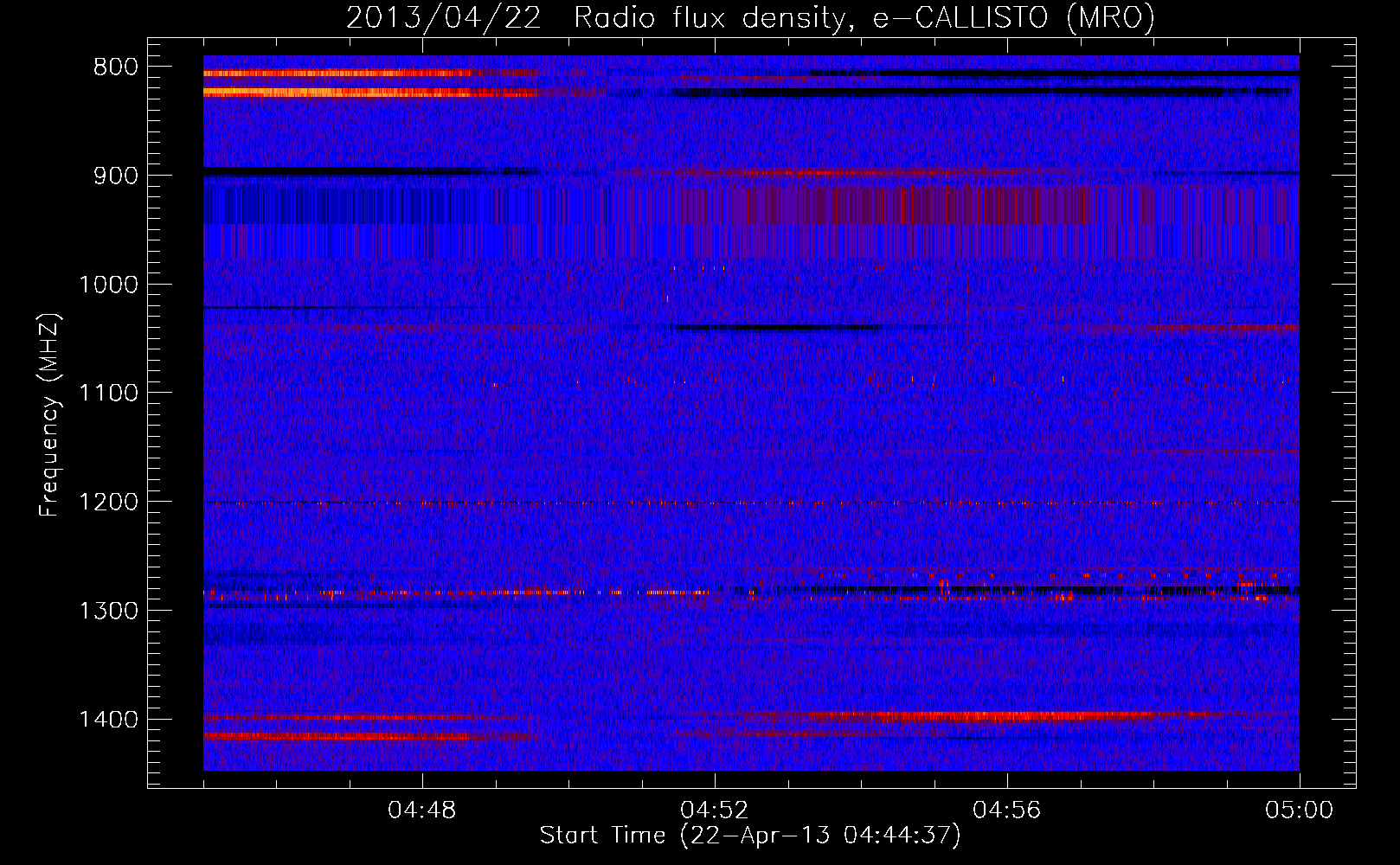Click the 1300 frequency tick label

click(x=108, y=611)
